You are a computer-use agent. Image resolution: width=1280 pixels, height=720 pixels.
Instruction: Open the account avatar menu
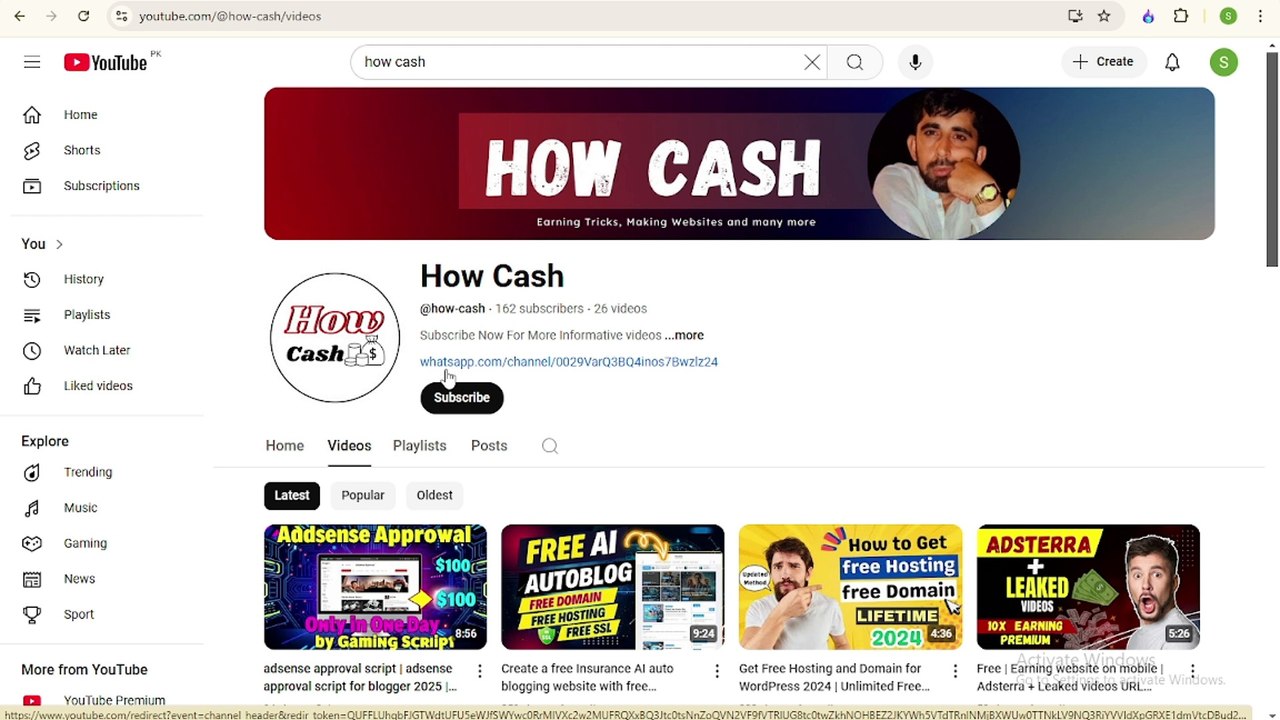(1224, 62)
